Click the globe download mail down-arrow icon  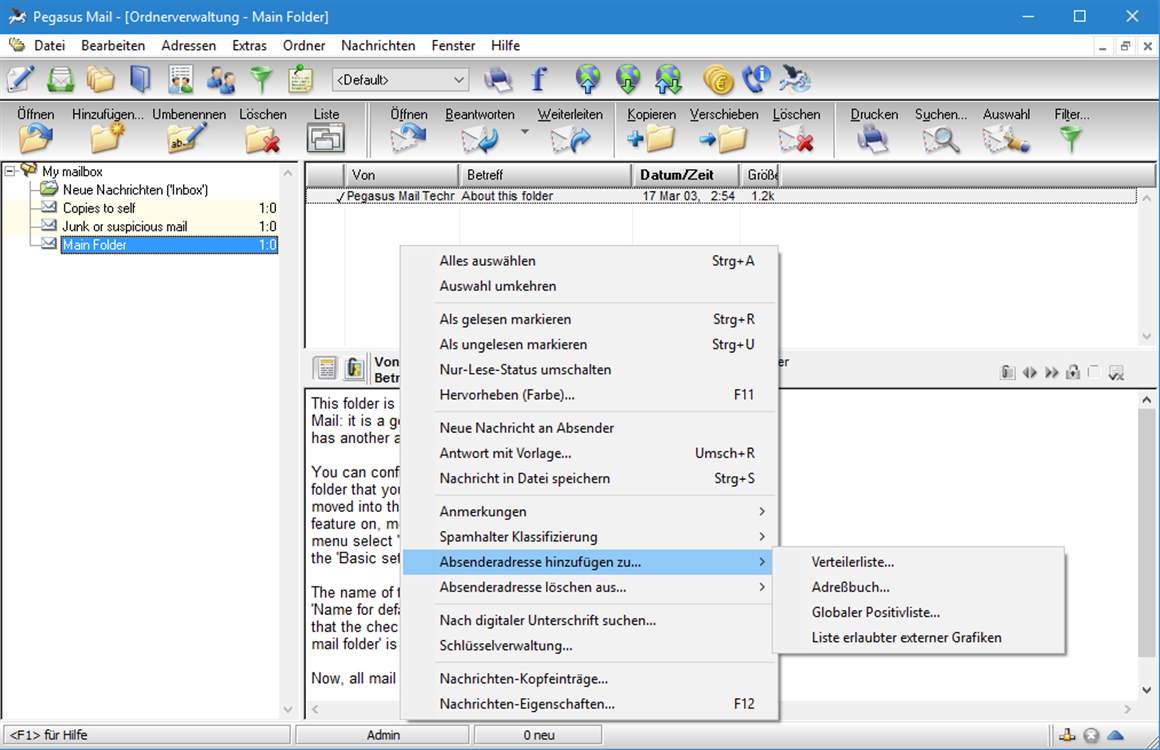(628, 79)
